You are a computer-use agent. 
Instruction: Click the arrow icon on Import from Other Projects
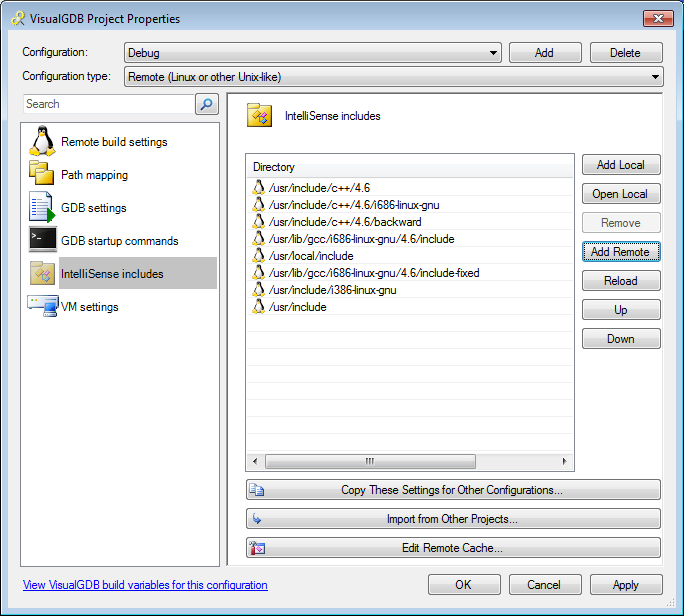tap(256, 519)
